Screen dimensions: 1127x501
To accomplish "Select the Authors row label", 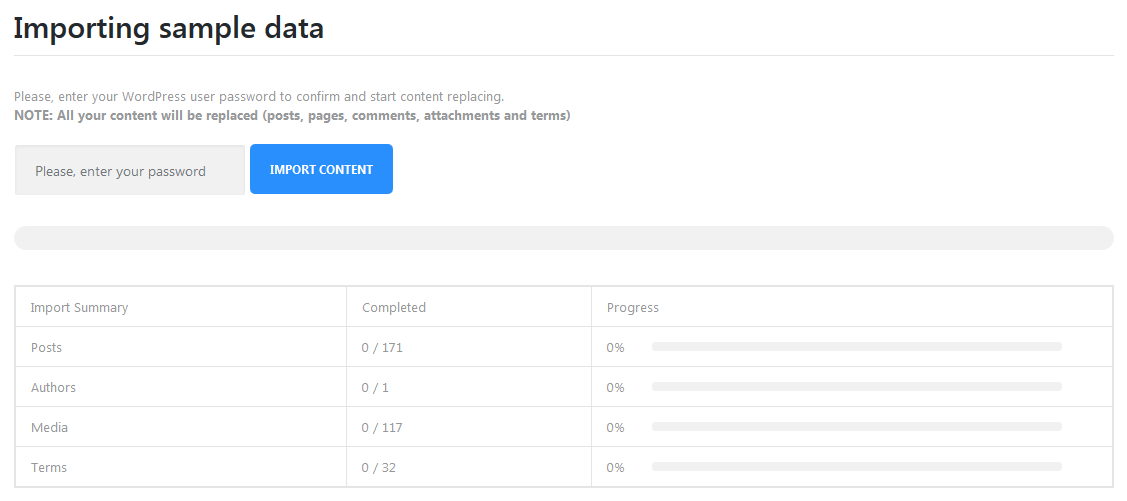I will coord(53,388).
